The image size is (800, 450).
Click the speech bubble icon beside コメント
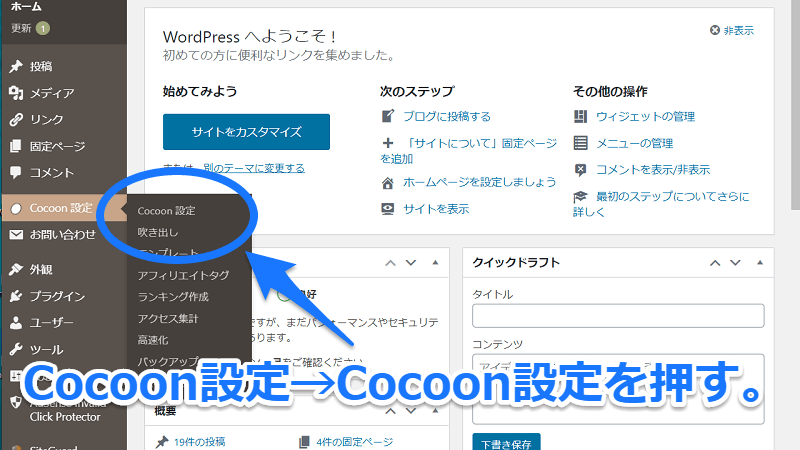pyautogui.click(x=15, y=172)
